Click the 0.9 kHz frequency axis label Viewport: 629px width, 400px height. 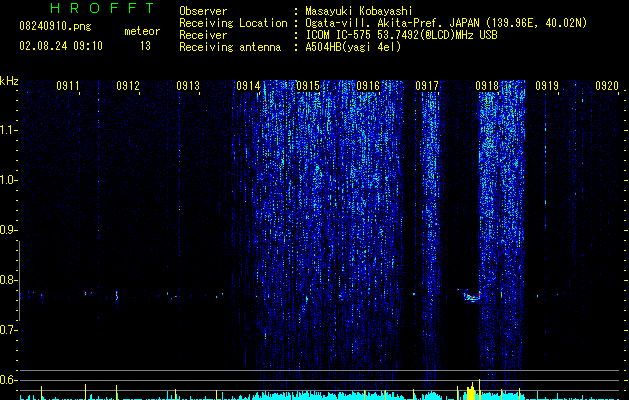point(8,230)
